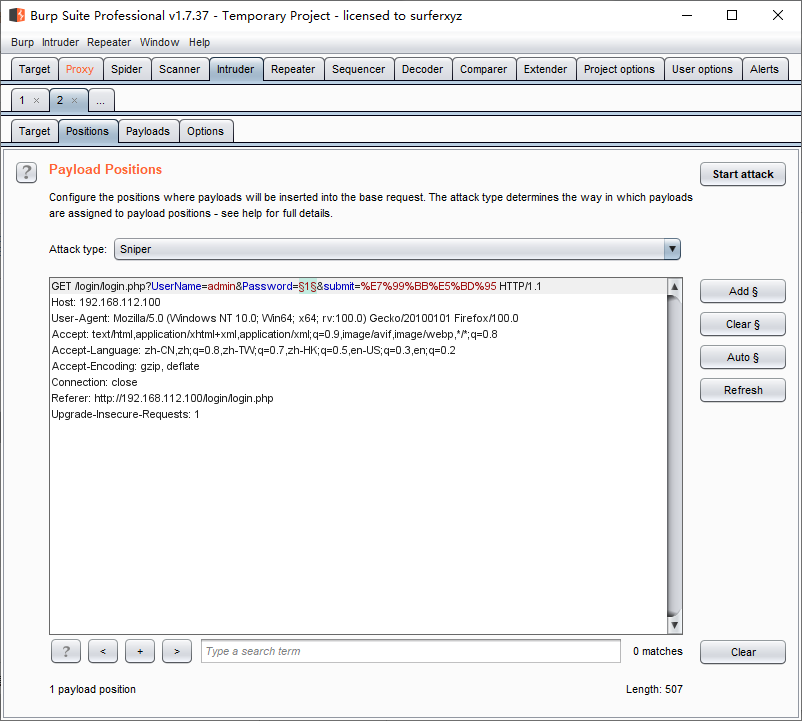This screenshot has width=802, height=721.
Task: Switch to the Comparer tab
Action: [483, 69]
